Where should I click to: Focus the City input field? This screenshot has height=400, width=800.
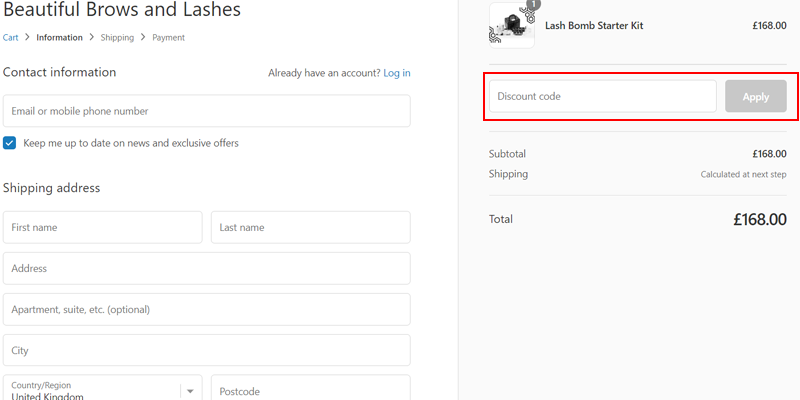206,350
